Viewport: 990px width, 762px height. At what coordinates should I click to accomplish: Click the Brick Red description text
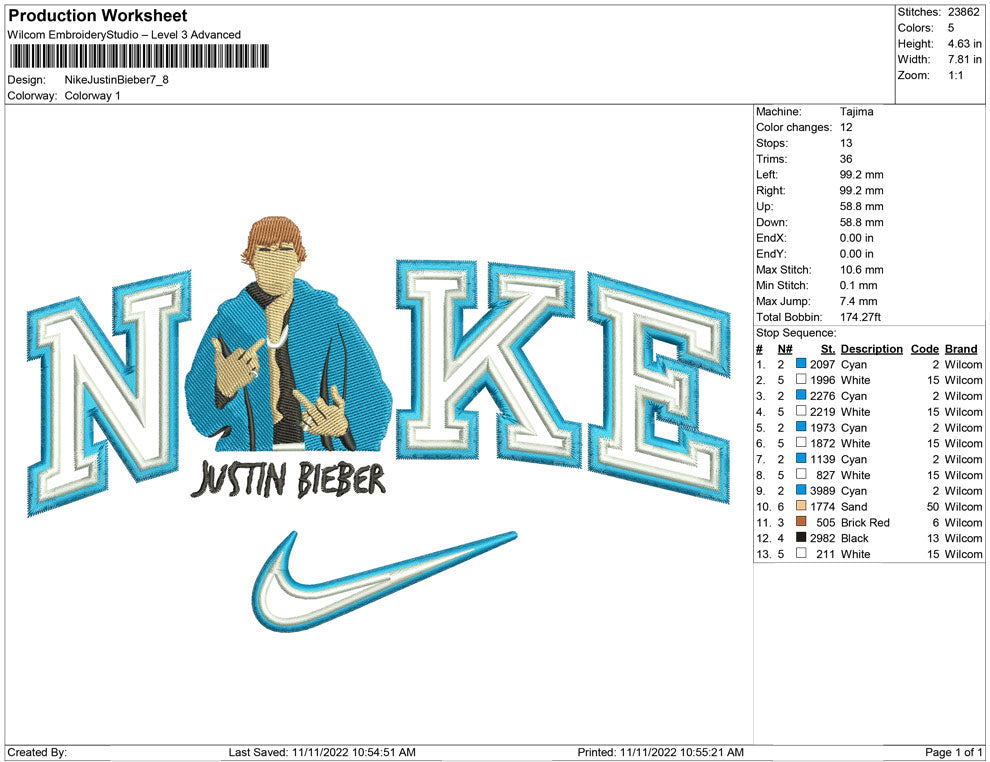point(865,522)
